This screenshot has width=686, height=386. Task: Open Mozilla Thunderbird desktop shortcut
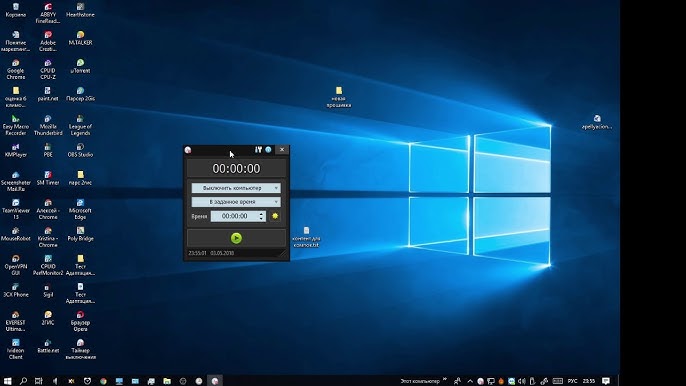coord(48,125)
